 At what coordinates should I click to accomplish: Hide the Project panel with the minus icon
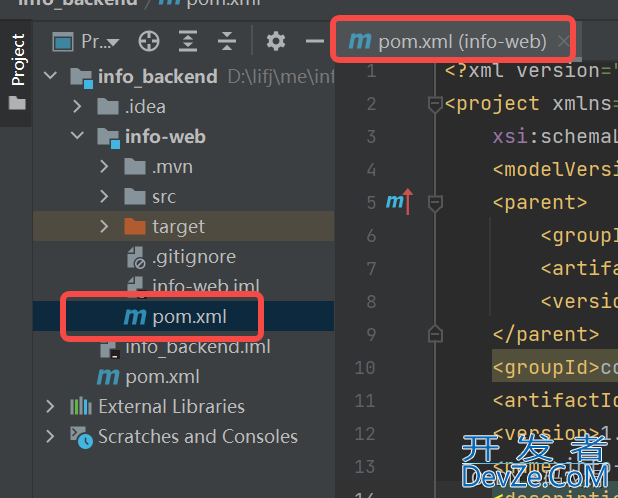[315, 41]
